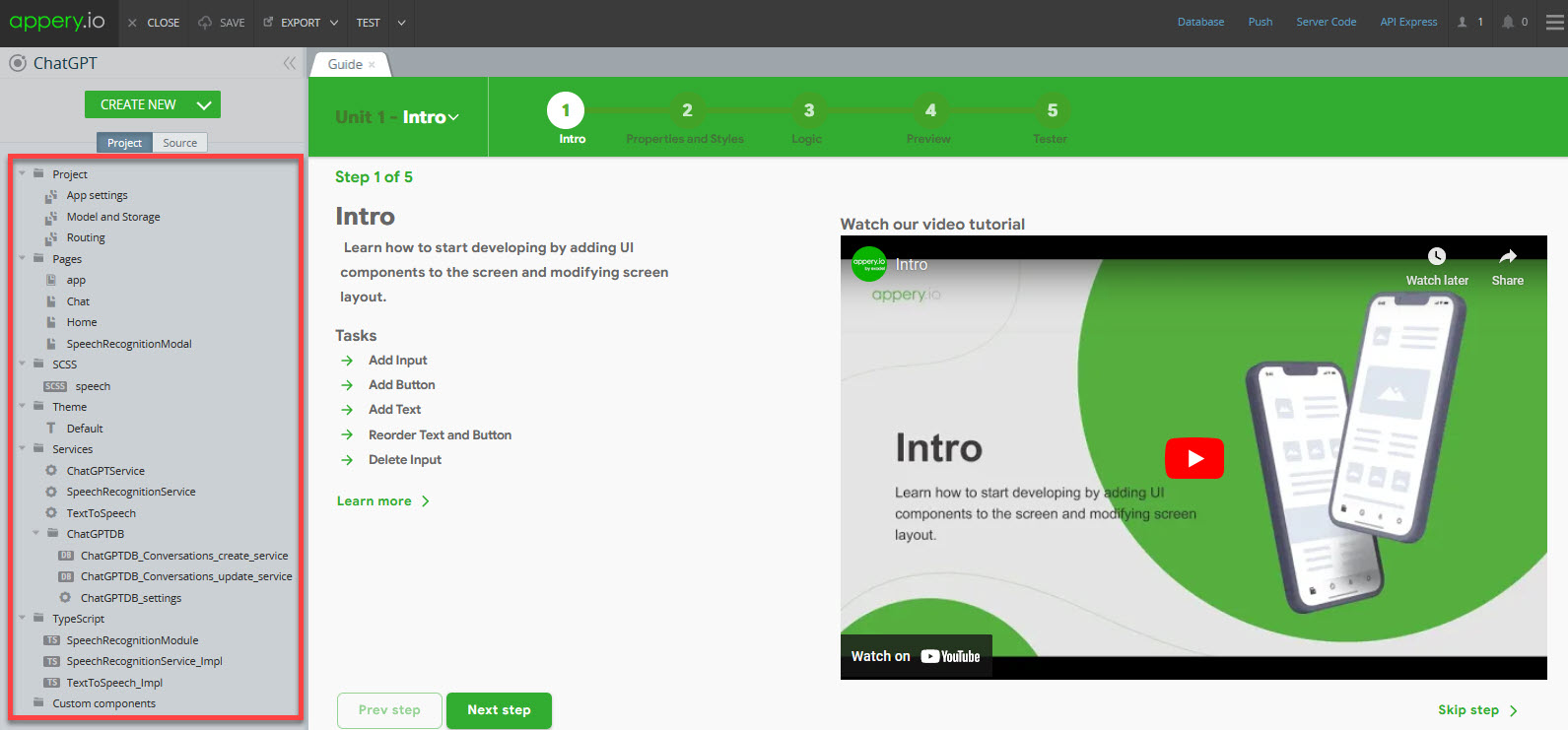Play the Intro tutorial video
This screenshot has height=730, width=1568.
pyautogui.click(x=1194, y=458)
